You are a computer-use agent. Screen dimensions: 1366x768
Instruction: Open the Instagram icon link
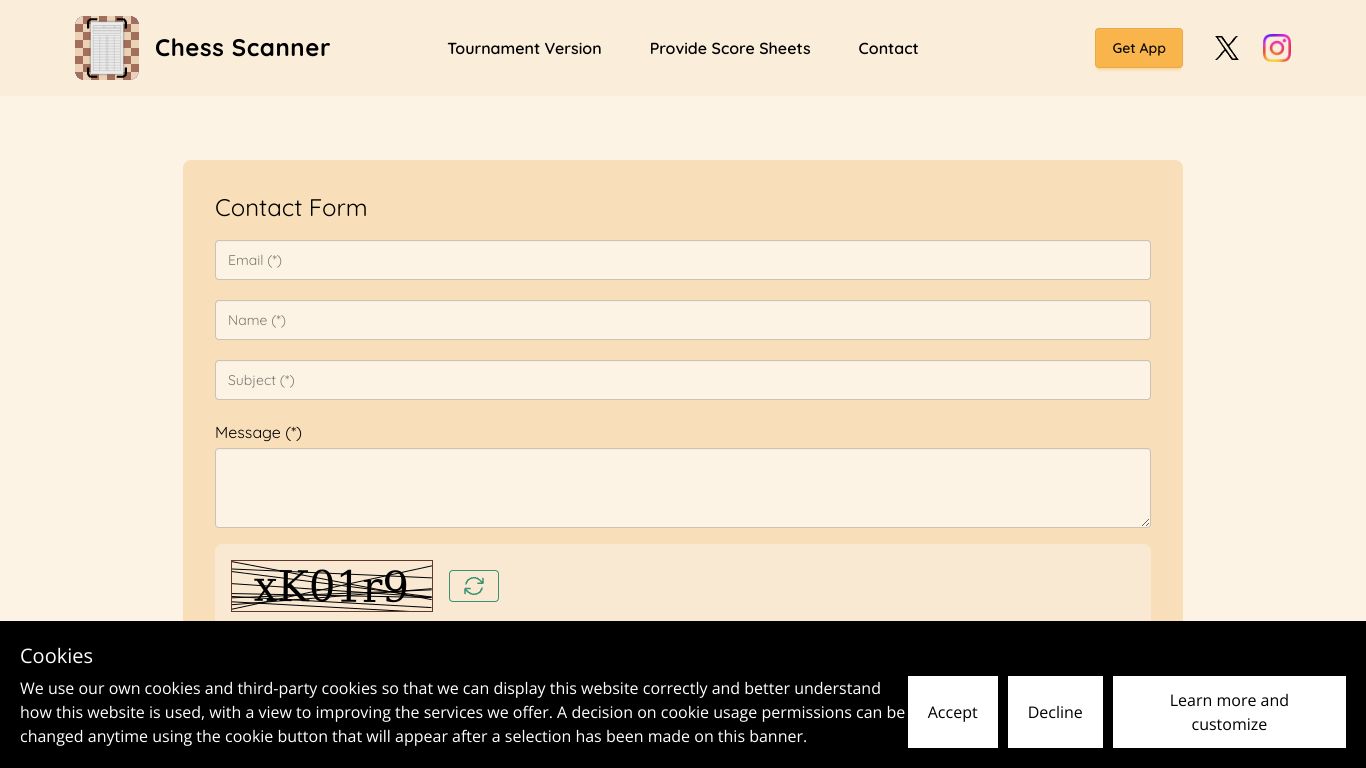(1276, 48)
